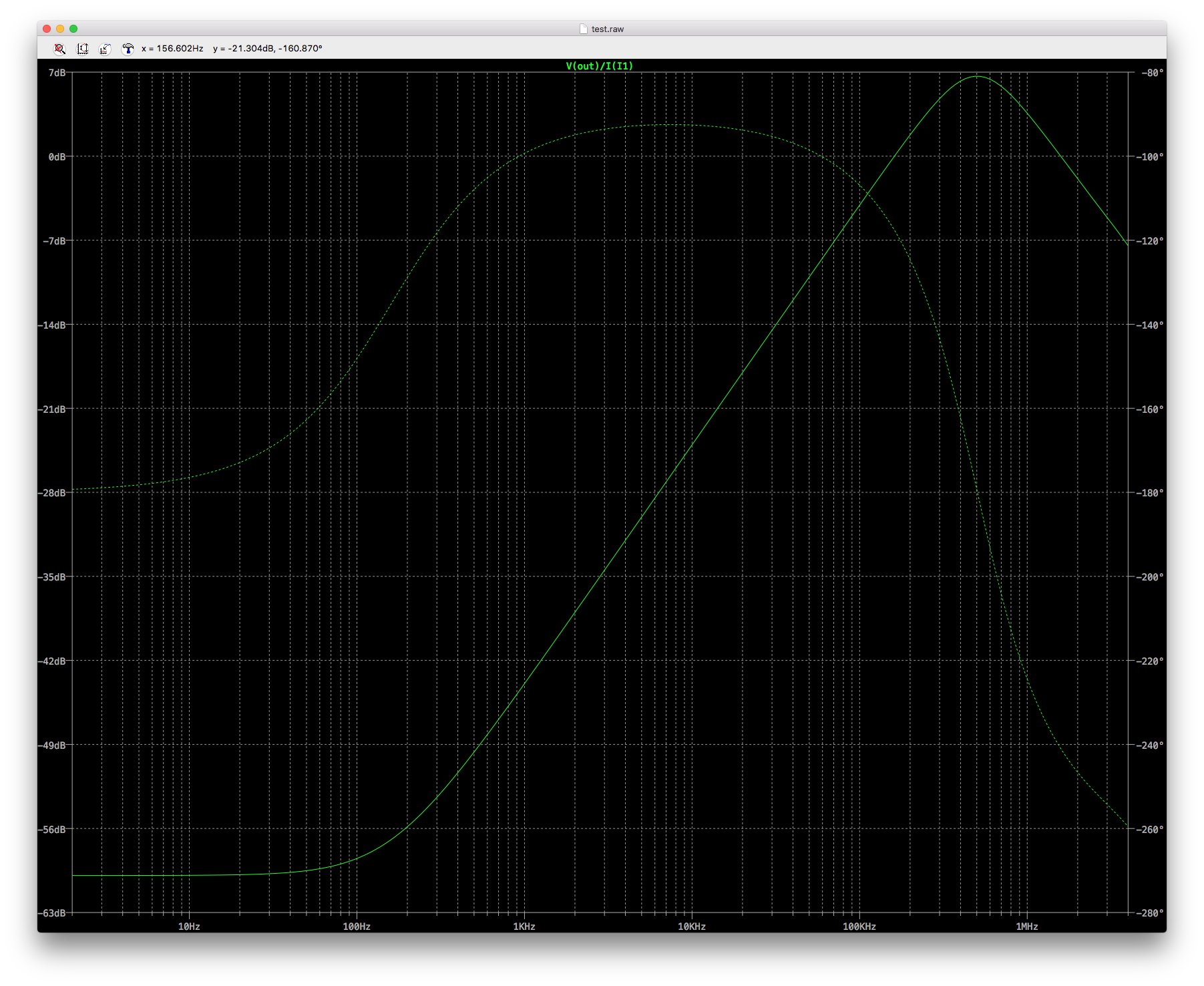The width and height of the screenshot is (1204, 986).
Task: Click the test.raw window title
Action: click(607, 29)
